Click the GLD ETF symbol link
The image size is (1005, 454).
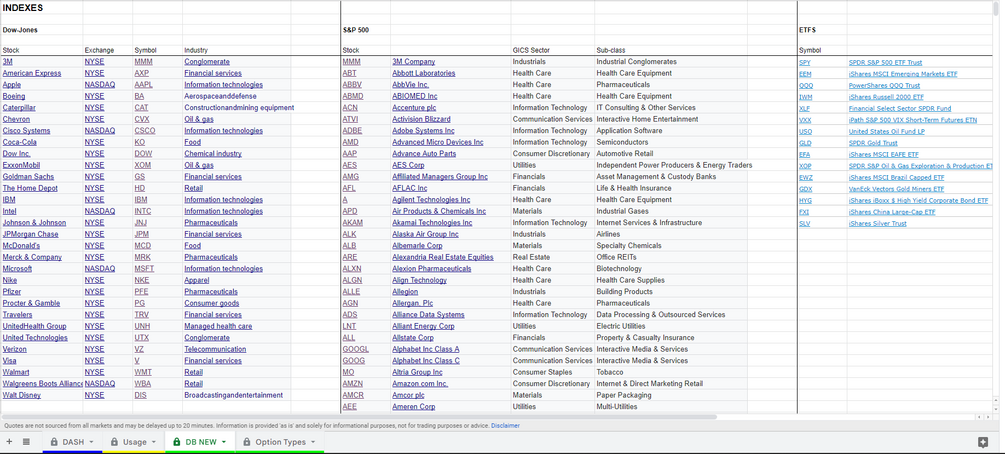click(805, 144)
